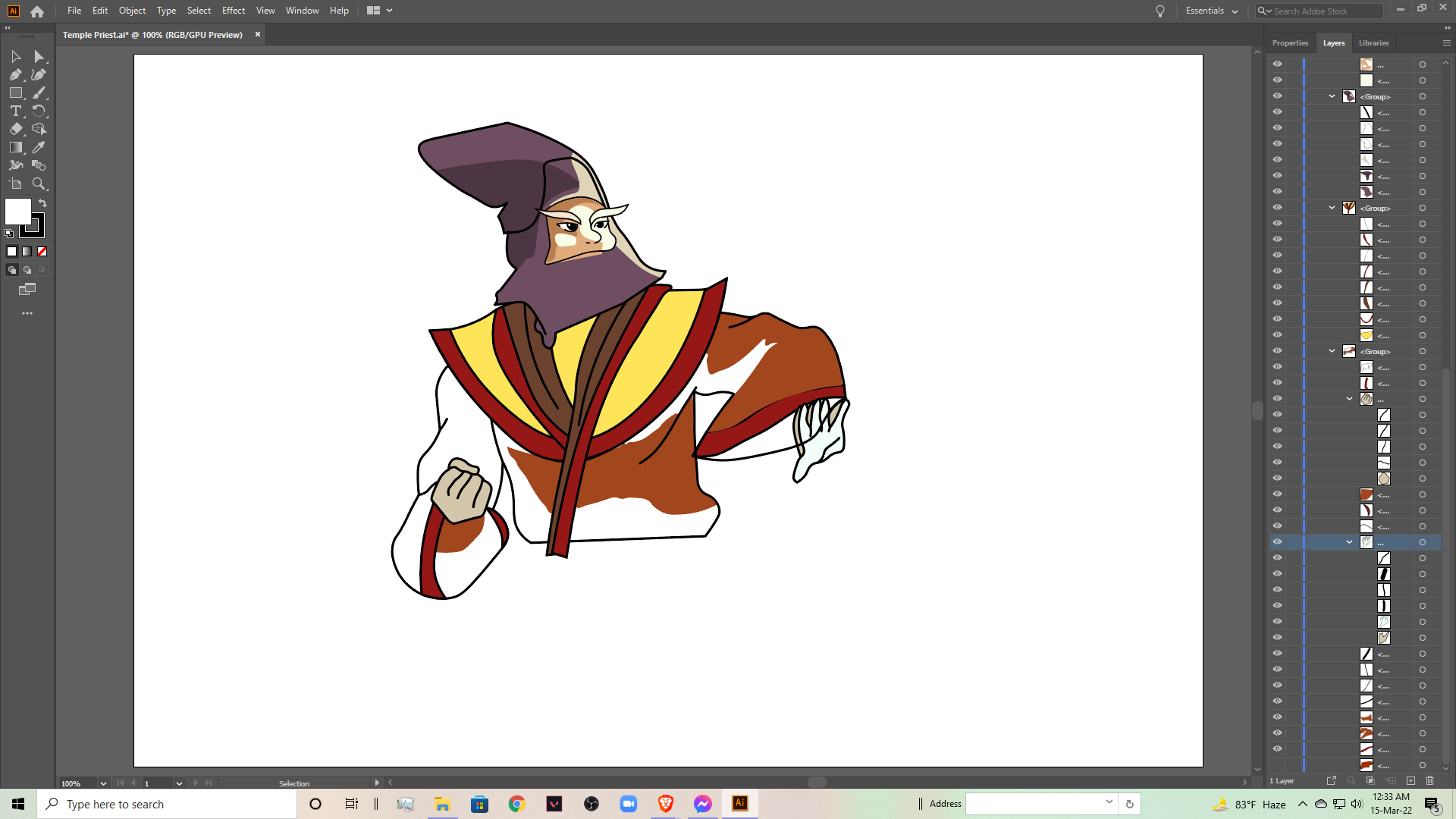Switch to the Libraries tab
The height and width of the screenshot is (819, 1456).
1373,43
